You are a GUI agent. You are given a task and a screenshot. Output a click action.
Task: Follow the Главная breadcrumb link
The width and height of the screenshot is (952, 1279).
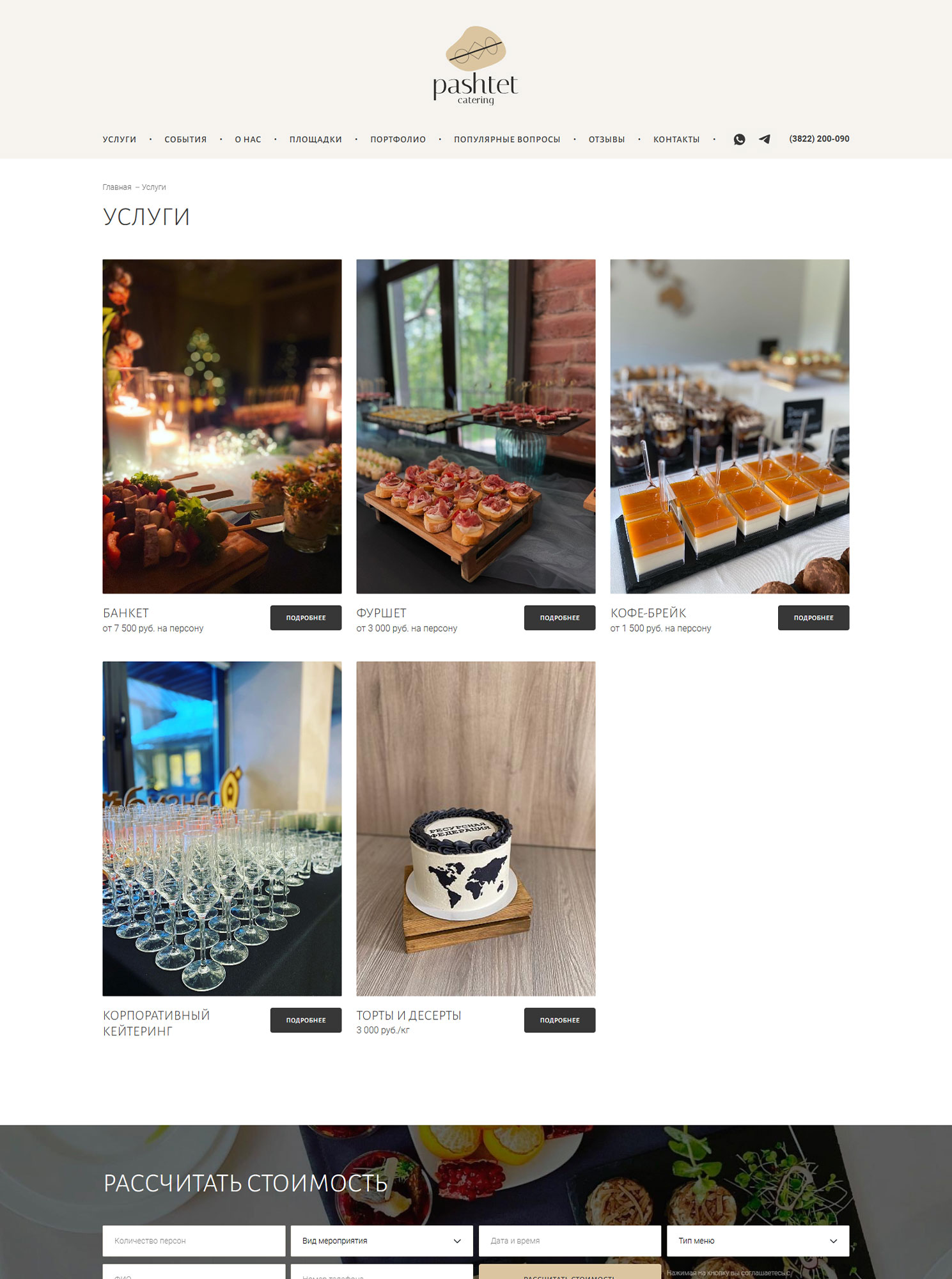[117, 187]
